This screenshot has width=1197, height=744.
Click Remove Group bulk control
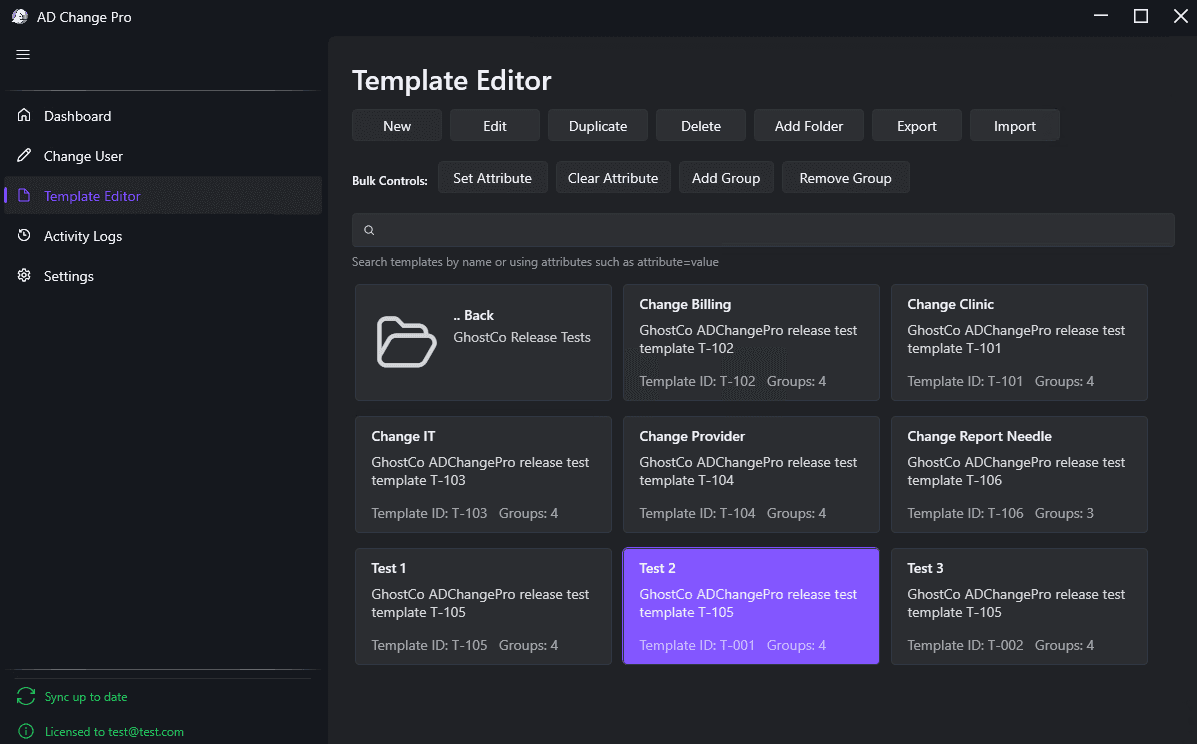click(845, 178)
